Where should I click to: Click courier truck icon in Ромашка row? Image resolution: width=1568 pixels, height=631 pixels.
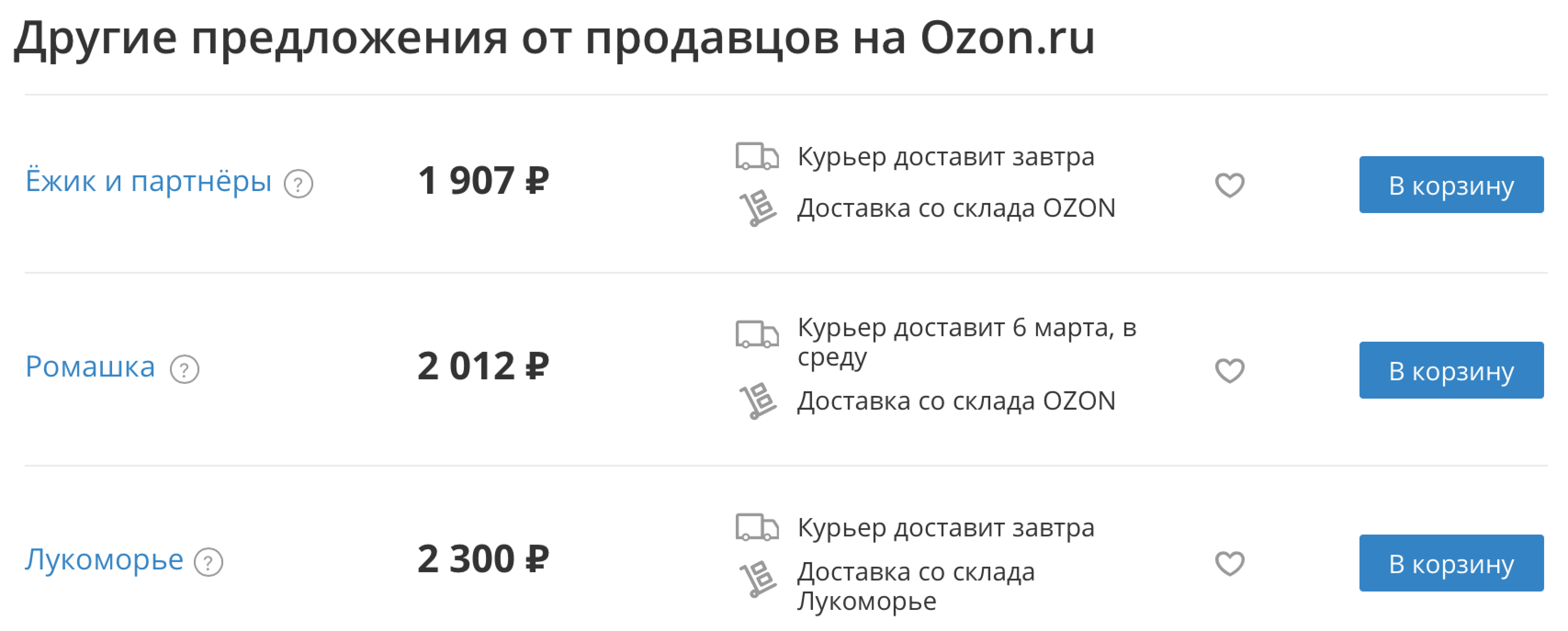tap(757, 334)
